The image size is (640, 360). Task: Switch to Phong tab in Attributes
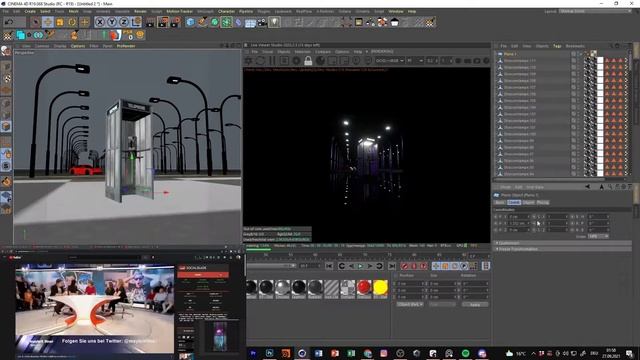click(x=543, y=202)
